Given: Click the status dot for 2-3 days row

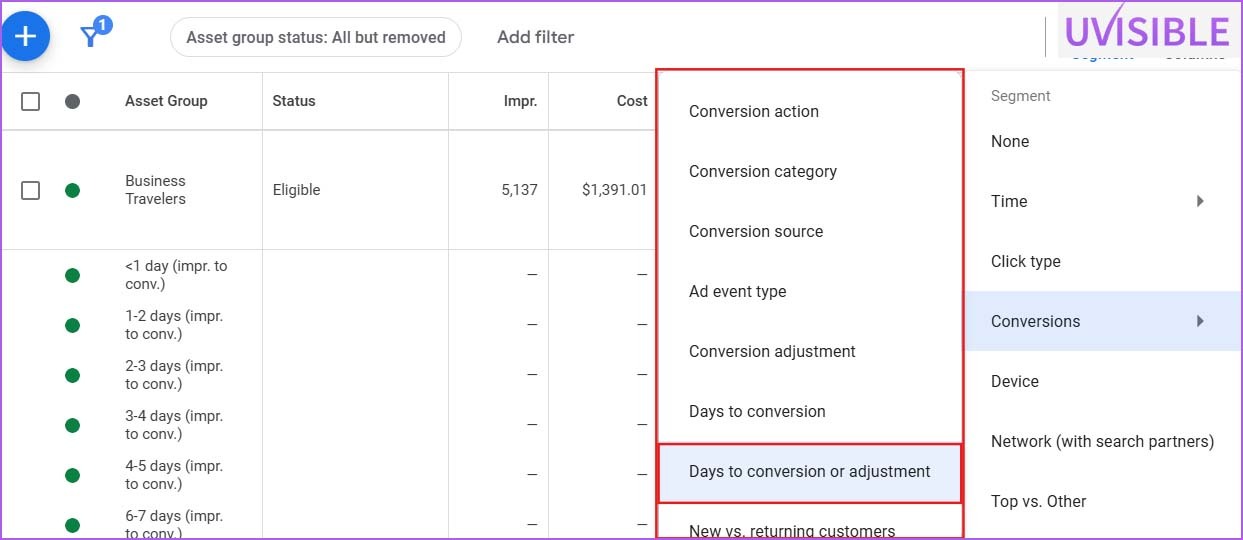Looking at the screenshot, I should coord(72,375).
